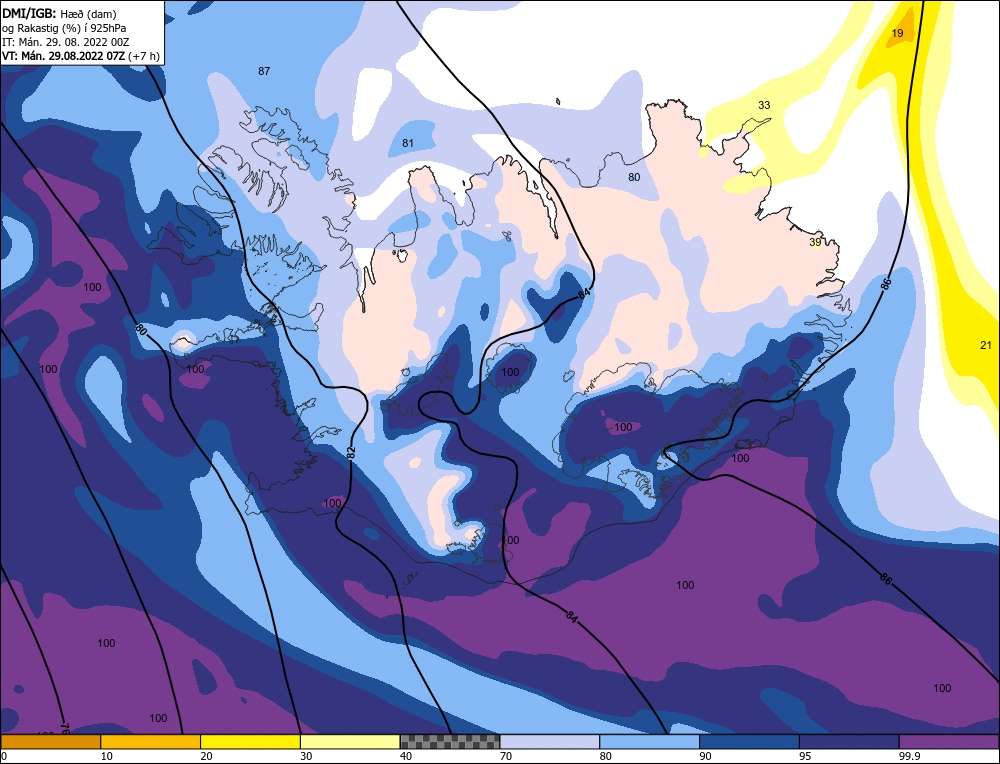The width and height of the screenshot is (1000, 764).
Task: Click the medium blue 90–95 legend swatch
Action: 749,741
